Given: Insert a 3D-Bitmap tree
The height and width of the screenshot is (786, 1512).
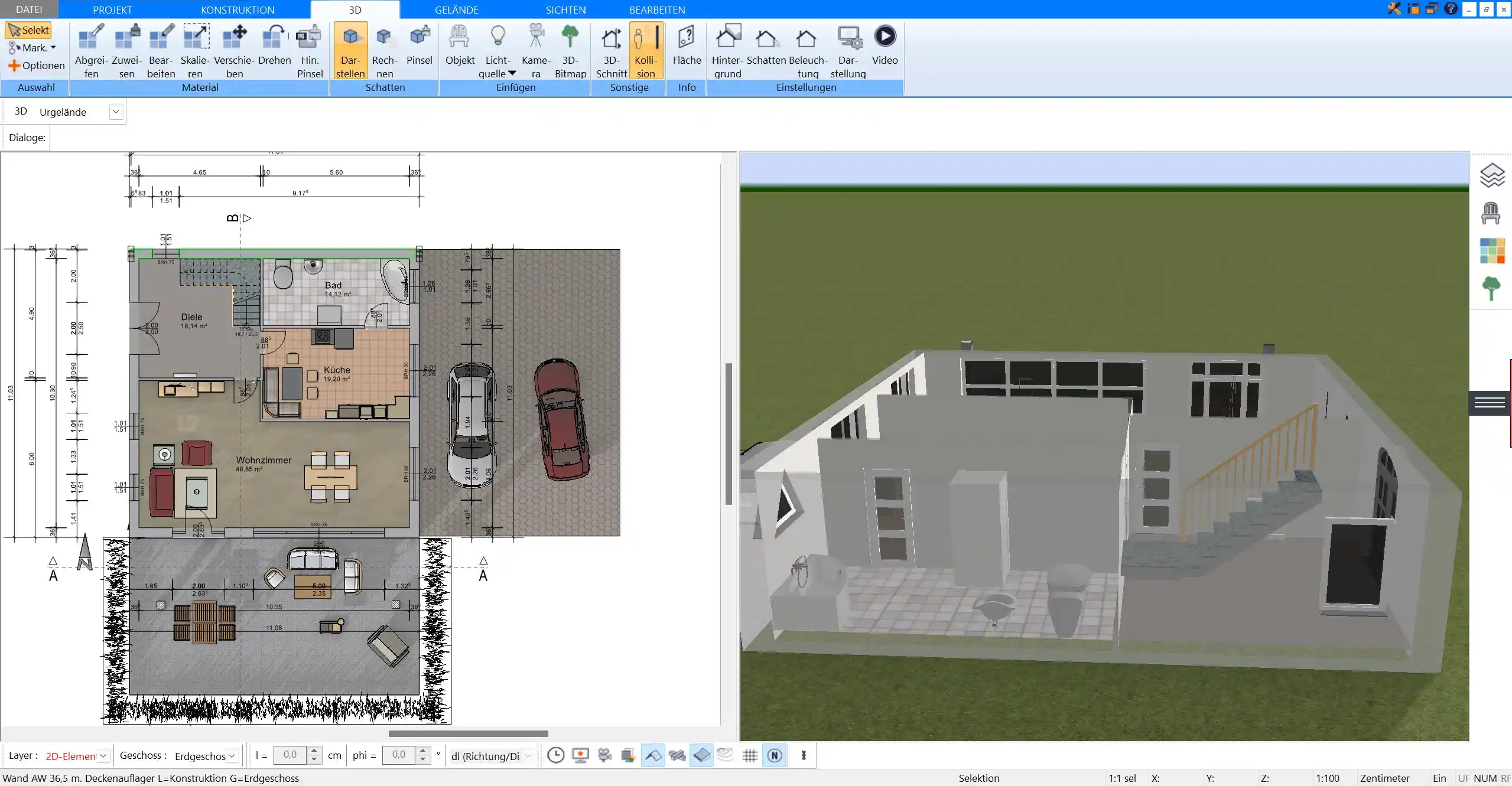Looking at the screenshot, I should pos(570,51).
